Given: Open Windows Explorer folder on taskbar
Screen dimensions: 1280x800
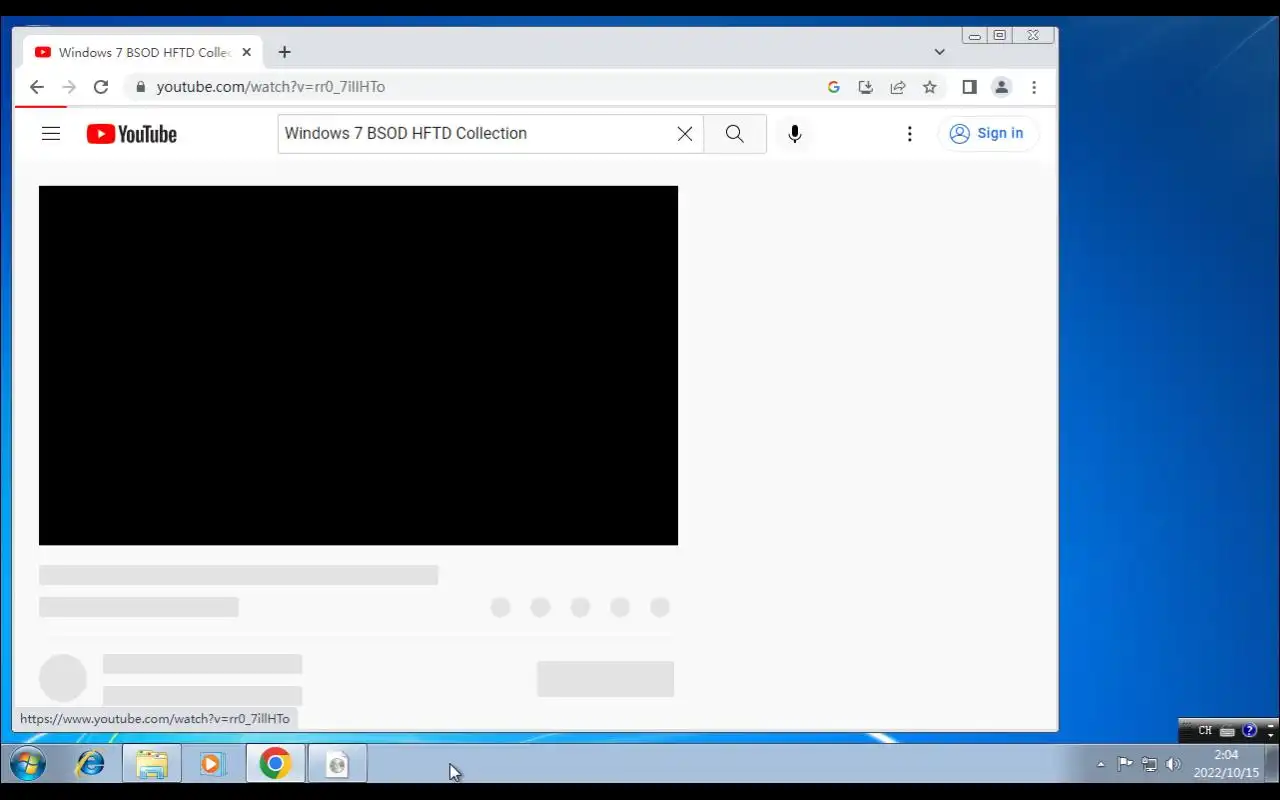Looking at the screenshot, I should tap(152, 765).
